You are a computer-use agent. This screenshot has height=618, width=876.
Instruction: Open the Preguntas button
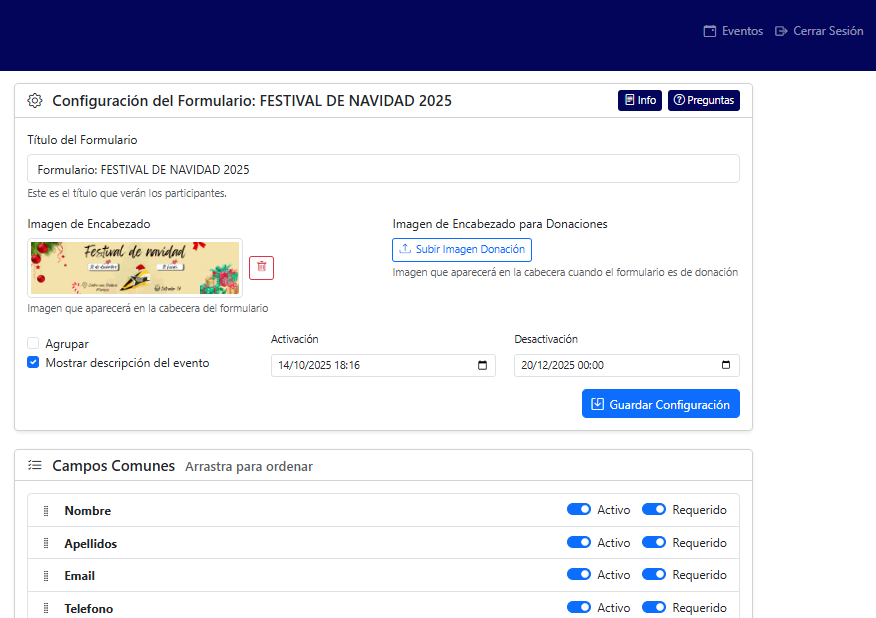(x=704, y=101)
